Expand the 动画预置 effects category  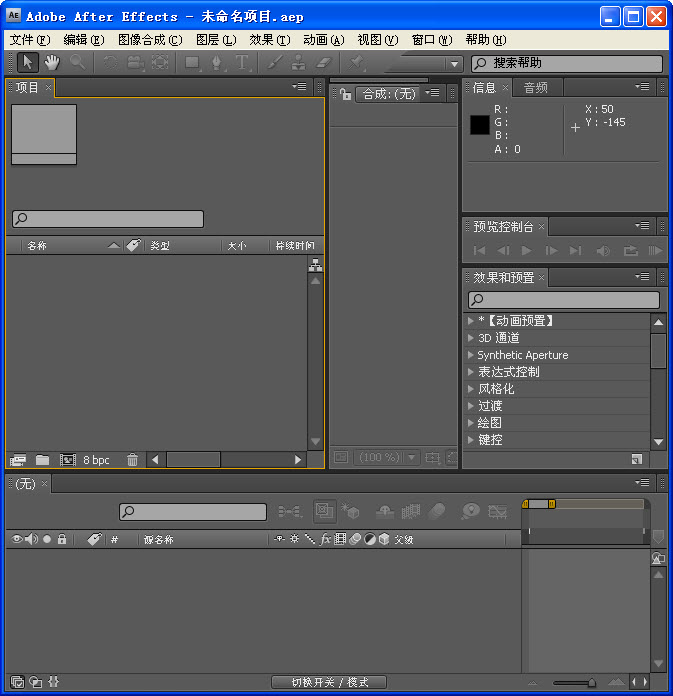471,320
